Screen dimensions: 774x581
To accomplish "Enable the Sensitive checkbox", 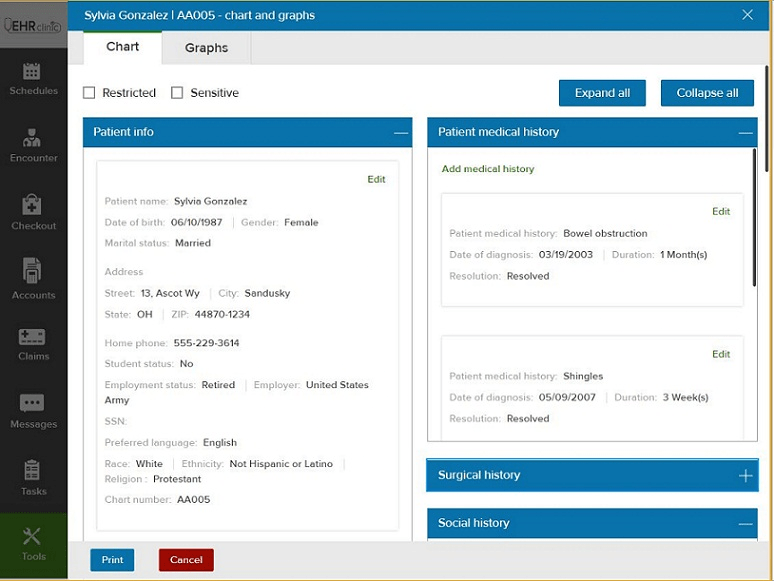I will [x=177, y=93].
